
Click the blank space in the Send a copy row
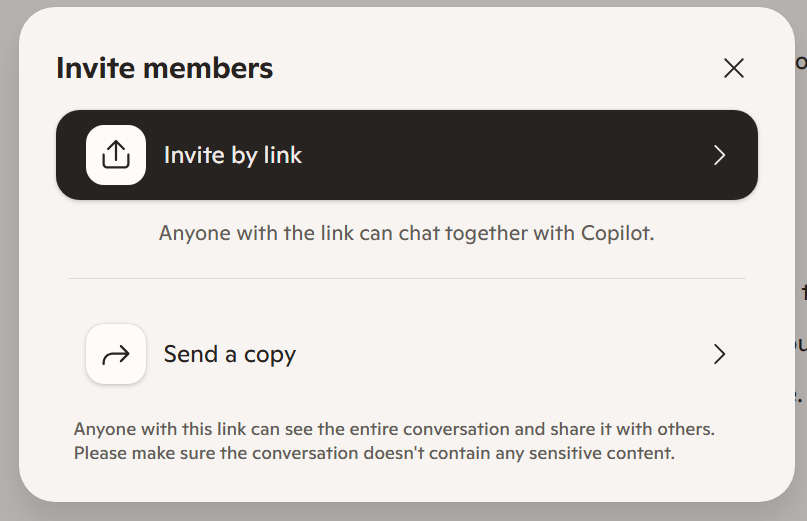point(500,354)
